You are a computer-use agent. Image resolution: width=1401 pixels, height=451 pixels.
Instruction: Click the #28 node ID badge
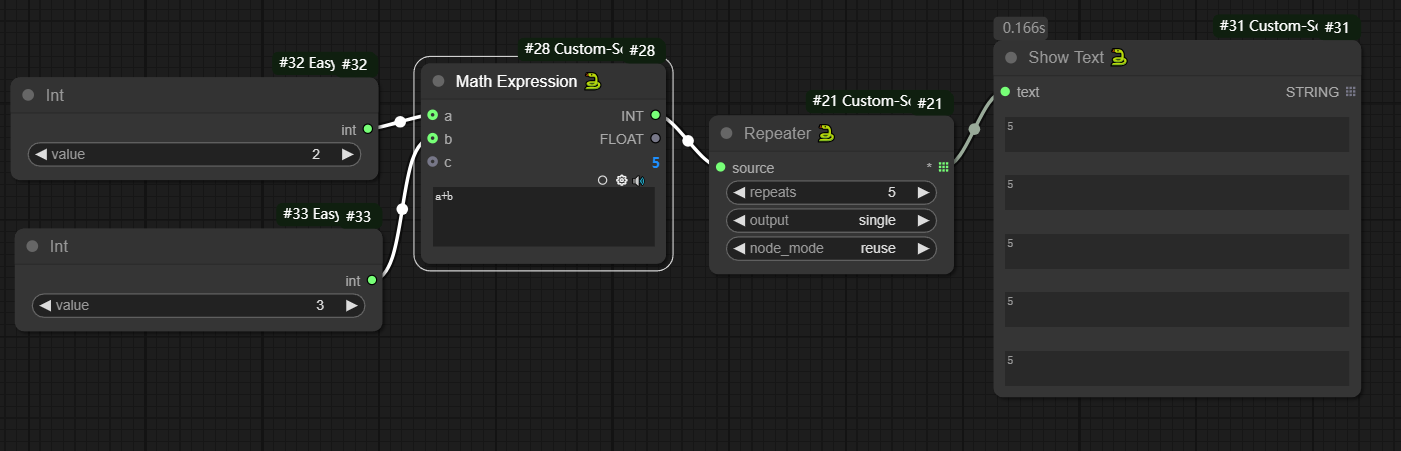coord(642,51)
